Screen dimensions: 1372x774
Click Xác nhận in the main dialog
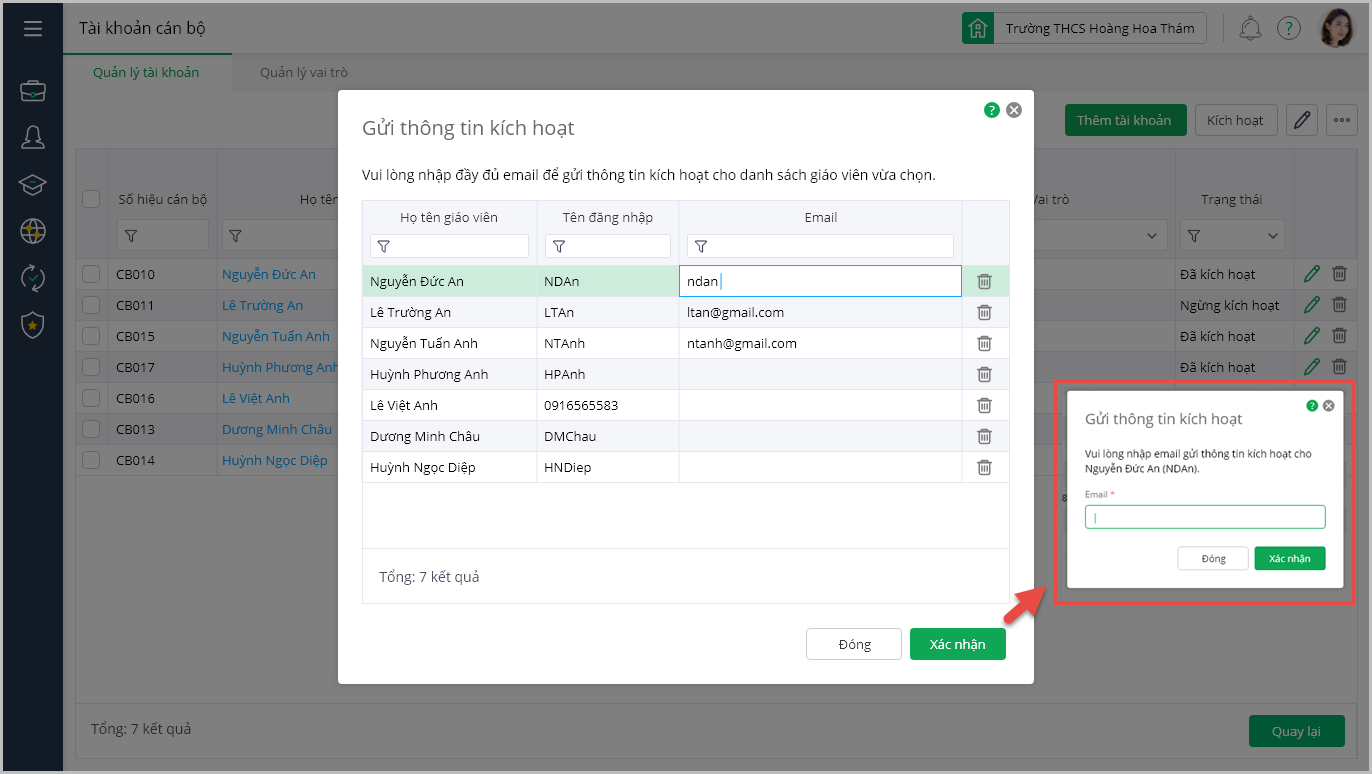[x=957, y=644]
